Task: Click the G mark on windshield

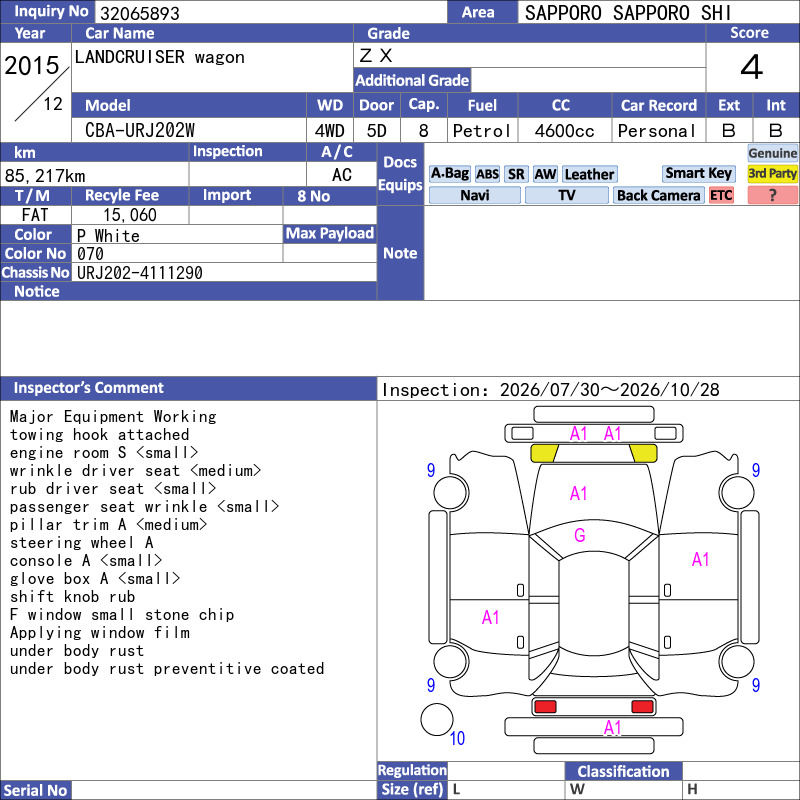Action: point(580,535)
